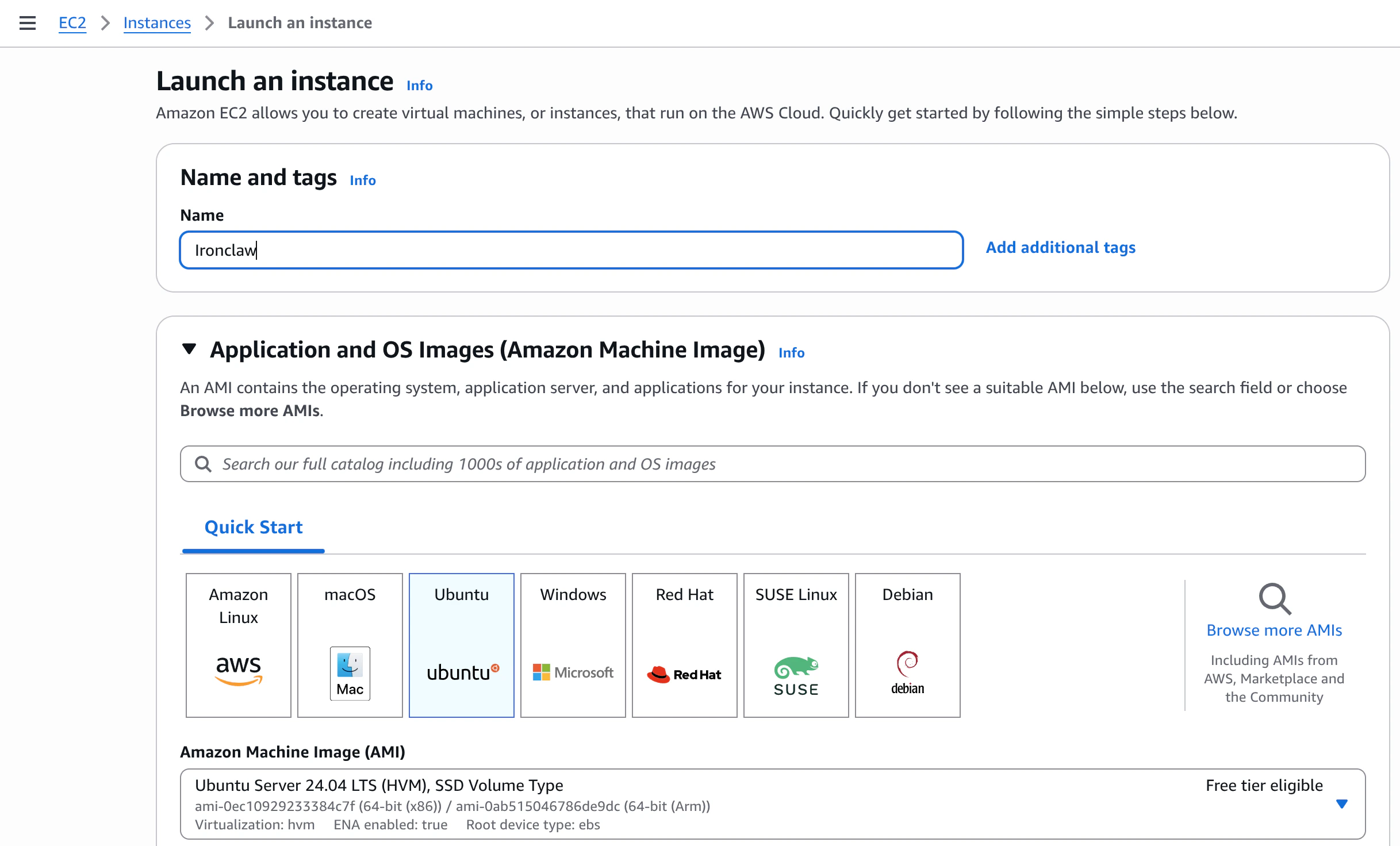Open Info link for Amazon Machine Image
Image resolution: width=1400 pixels, height=846 pixels.
(791, 353)
